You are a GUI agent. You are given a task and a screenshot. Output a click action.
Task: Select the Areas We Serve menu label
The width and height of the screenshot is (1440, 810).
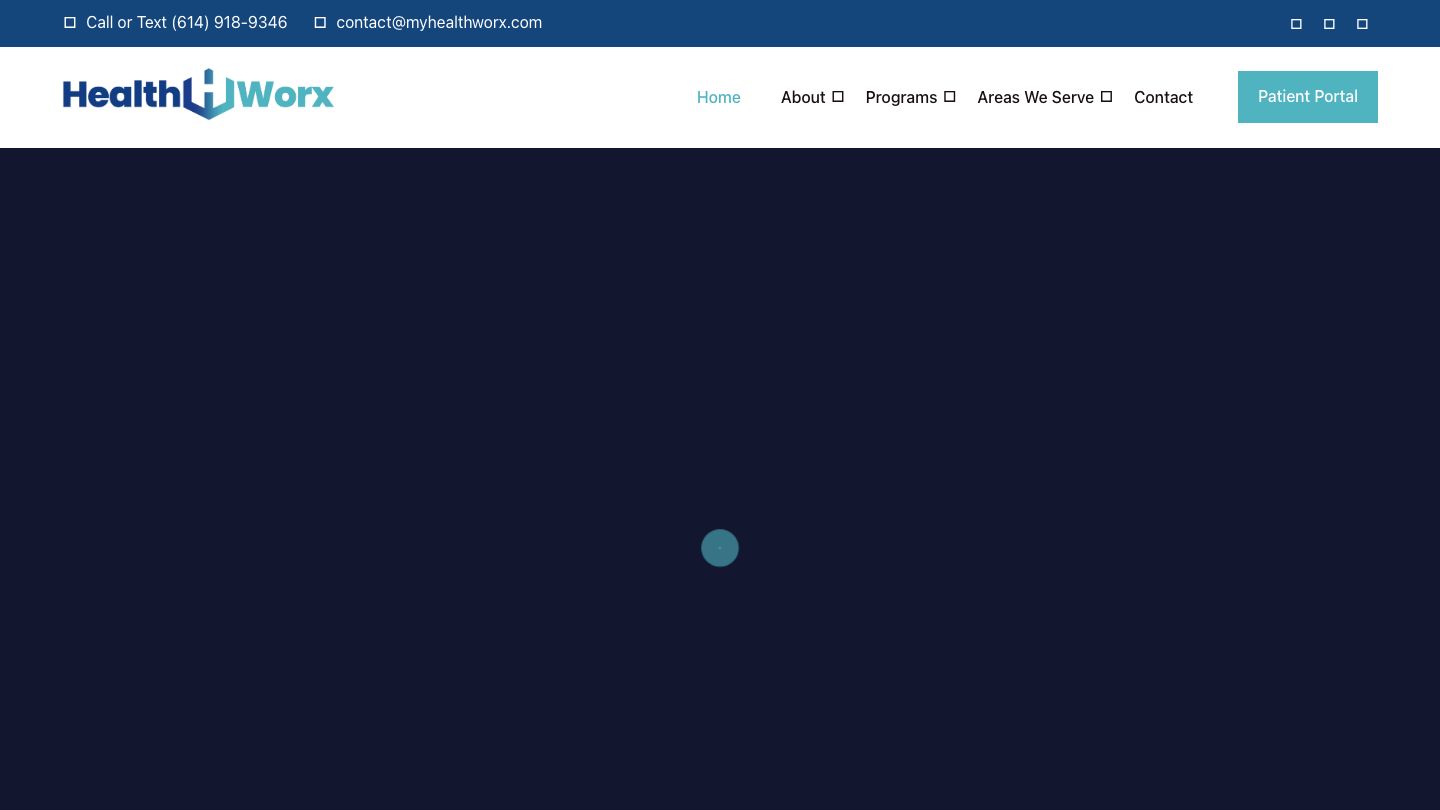click(x=1035, y=97)
